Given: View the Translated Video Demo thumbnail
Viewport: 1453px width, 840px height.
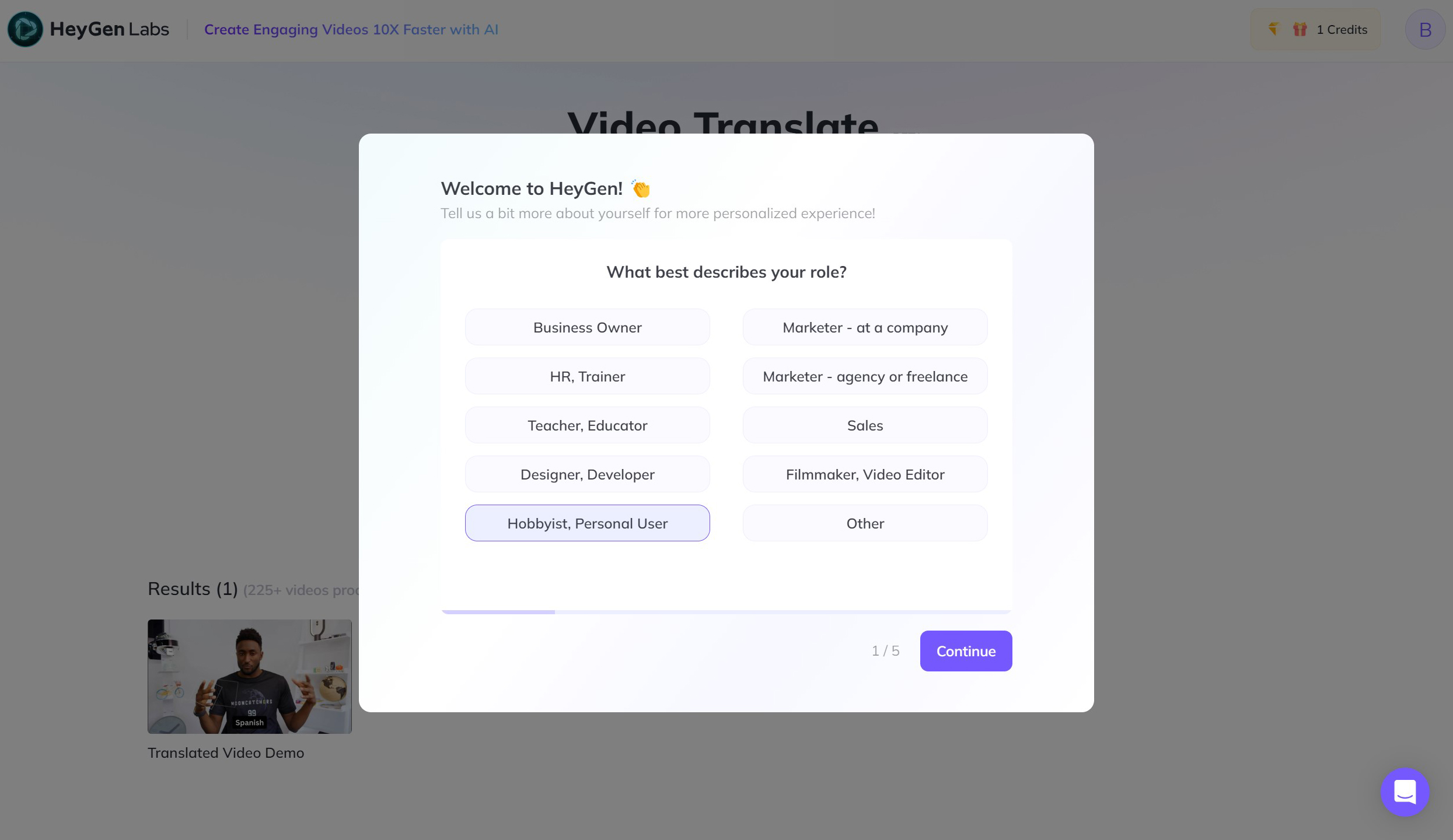Looking at the screenshot, I should point(249,676).
